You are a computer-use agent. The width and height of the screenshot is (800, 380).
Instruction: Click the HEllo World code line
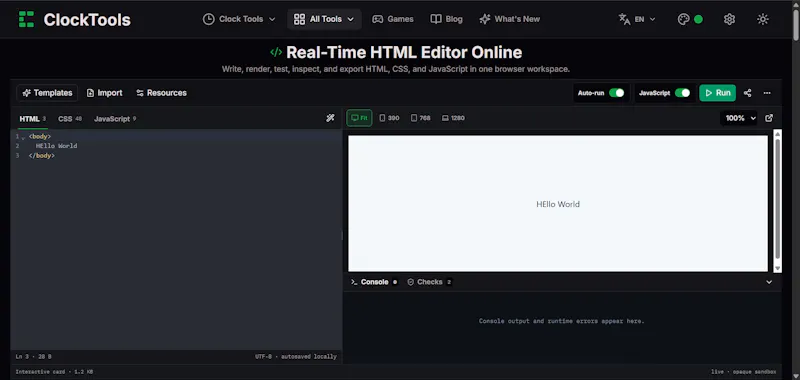57,146
